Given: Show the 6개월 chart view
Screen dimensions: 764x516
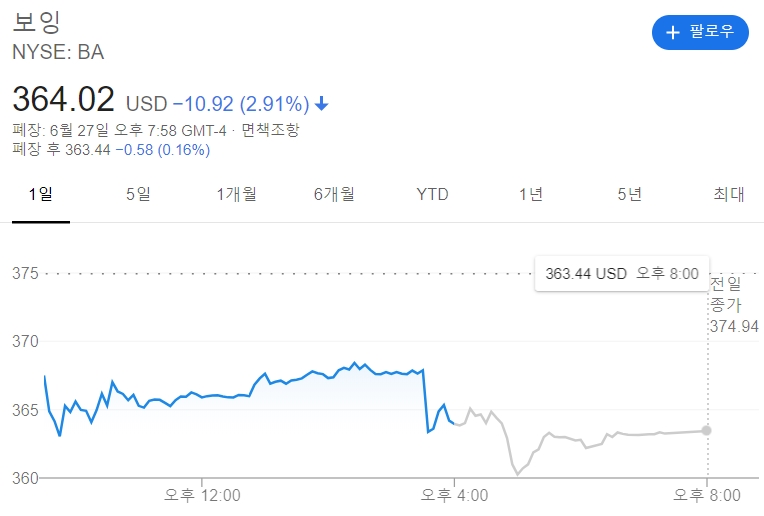Looking at the screenshot, I should pos(334,194).
